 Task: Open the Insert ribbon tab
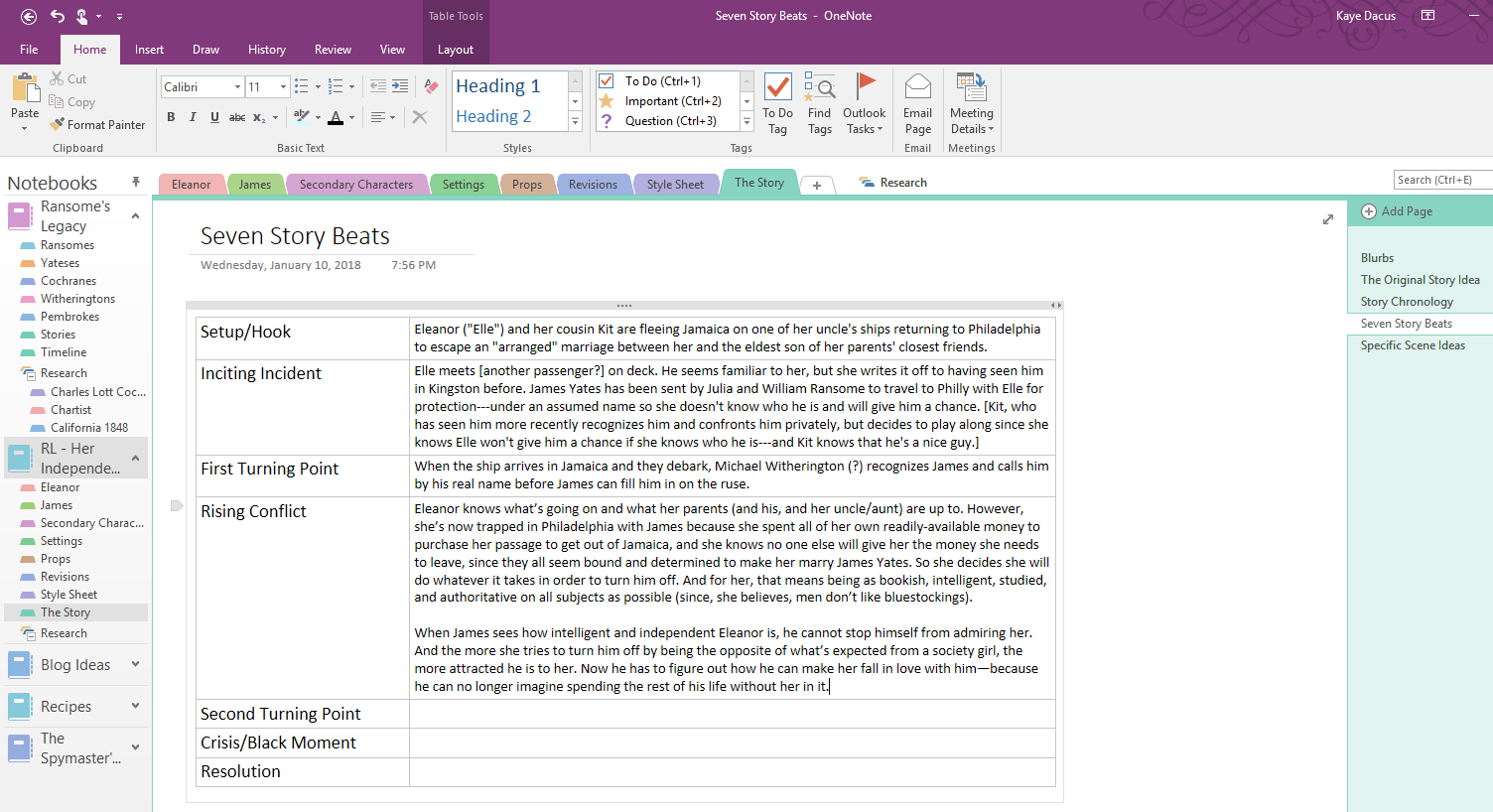point(149,50)
